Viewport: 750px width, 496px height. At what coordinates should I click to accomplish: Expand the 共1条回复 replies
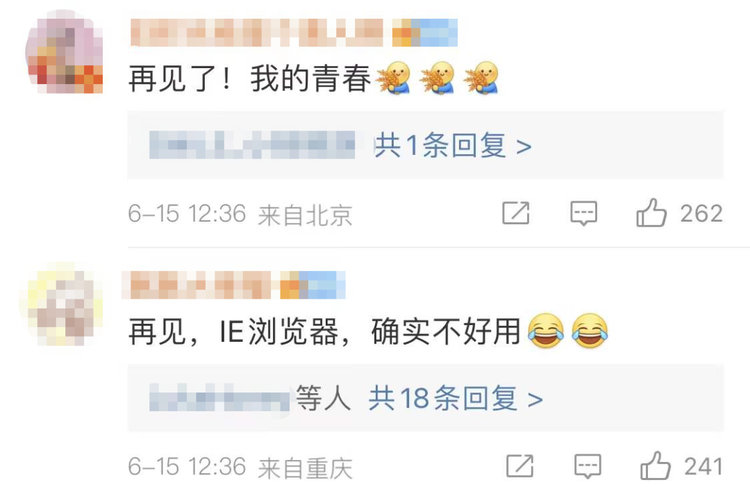(452, 145)
